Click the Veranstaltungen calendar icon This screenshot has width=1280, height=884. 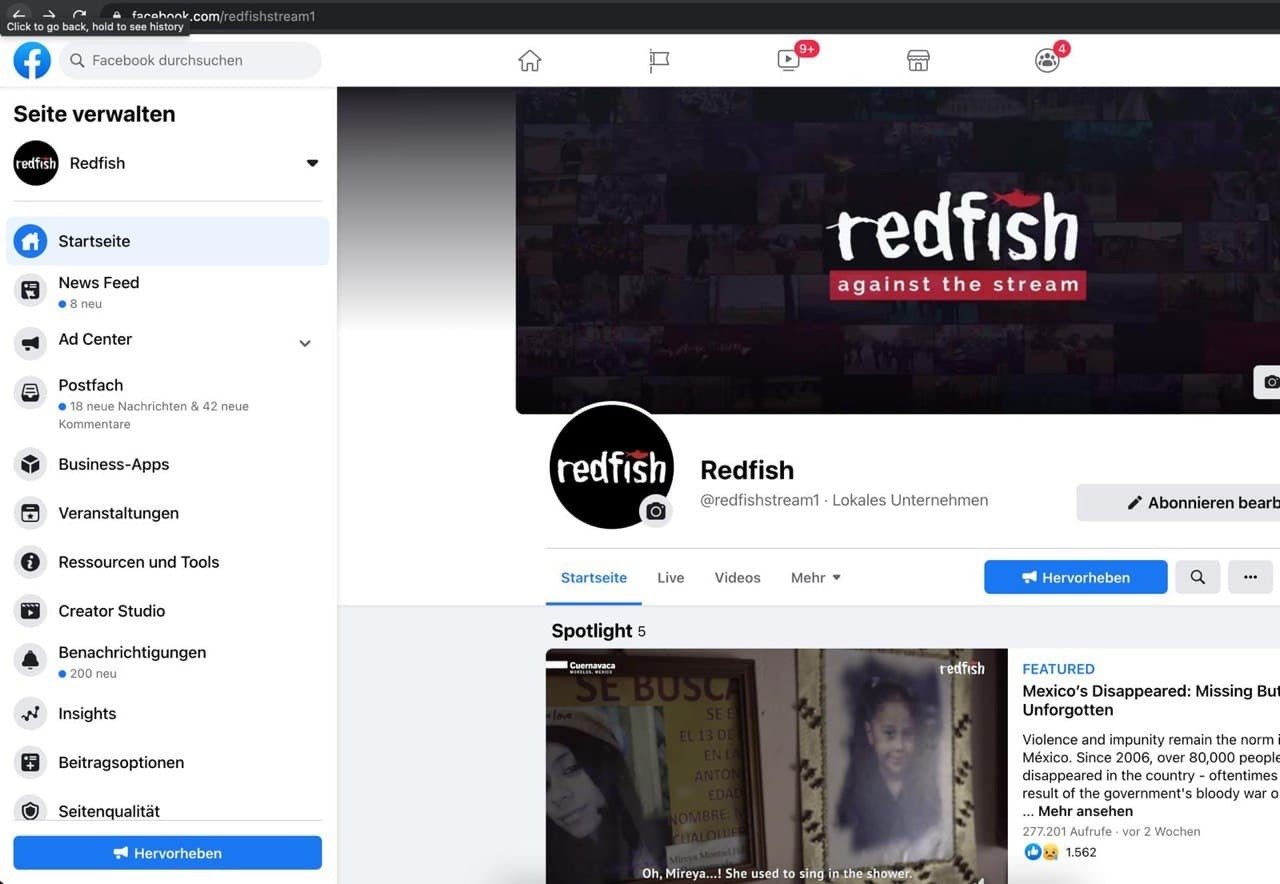pos(31,513)
